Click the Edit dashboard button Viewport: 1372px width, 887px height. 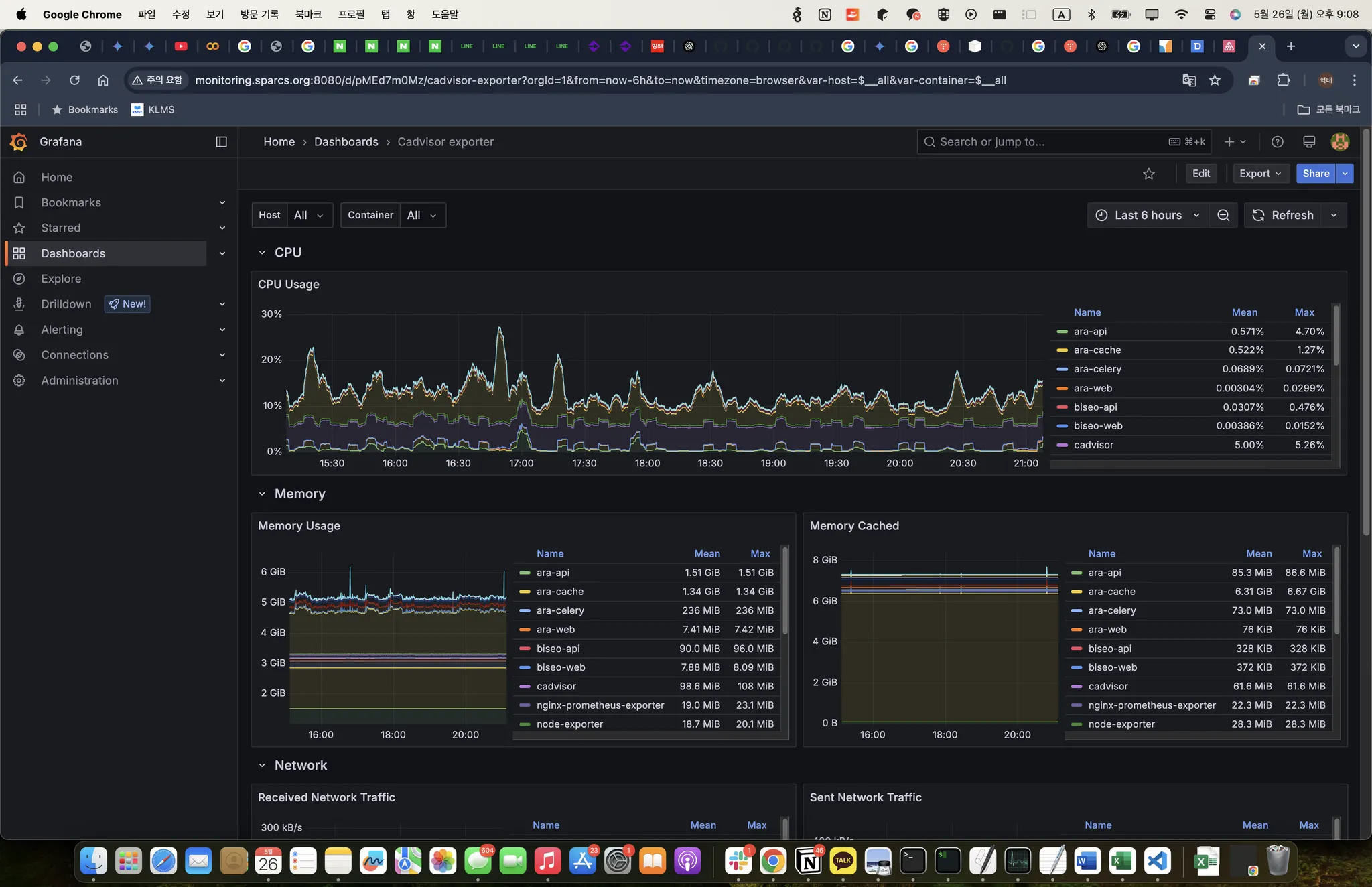coord(1200,174)
